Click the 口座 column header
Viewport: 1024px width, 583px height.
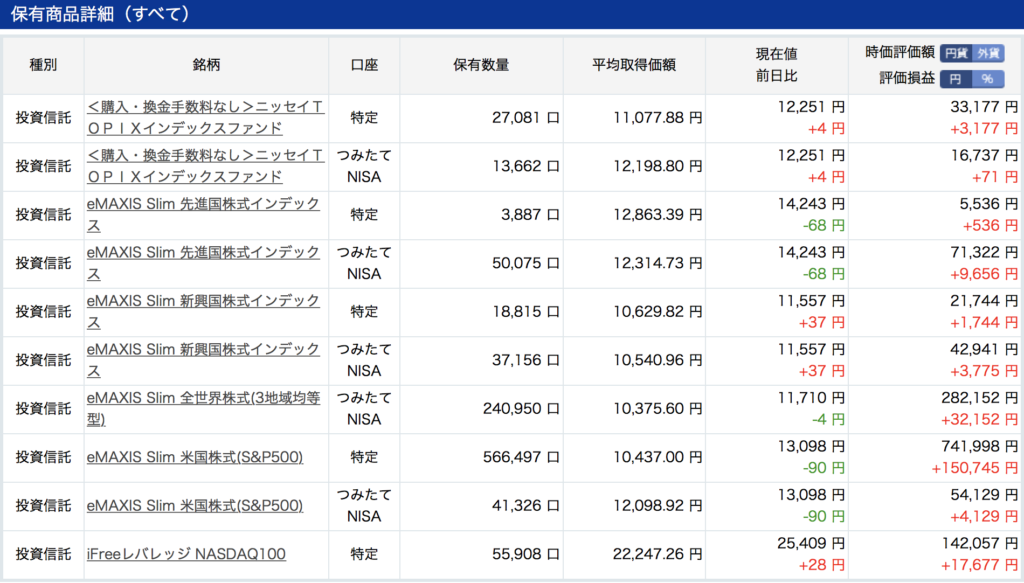tap(364, 65)
